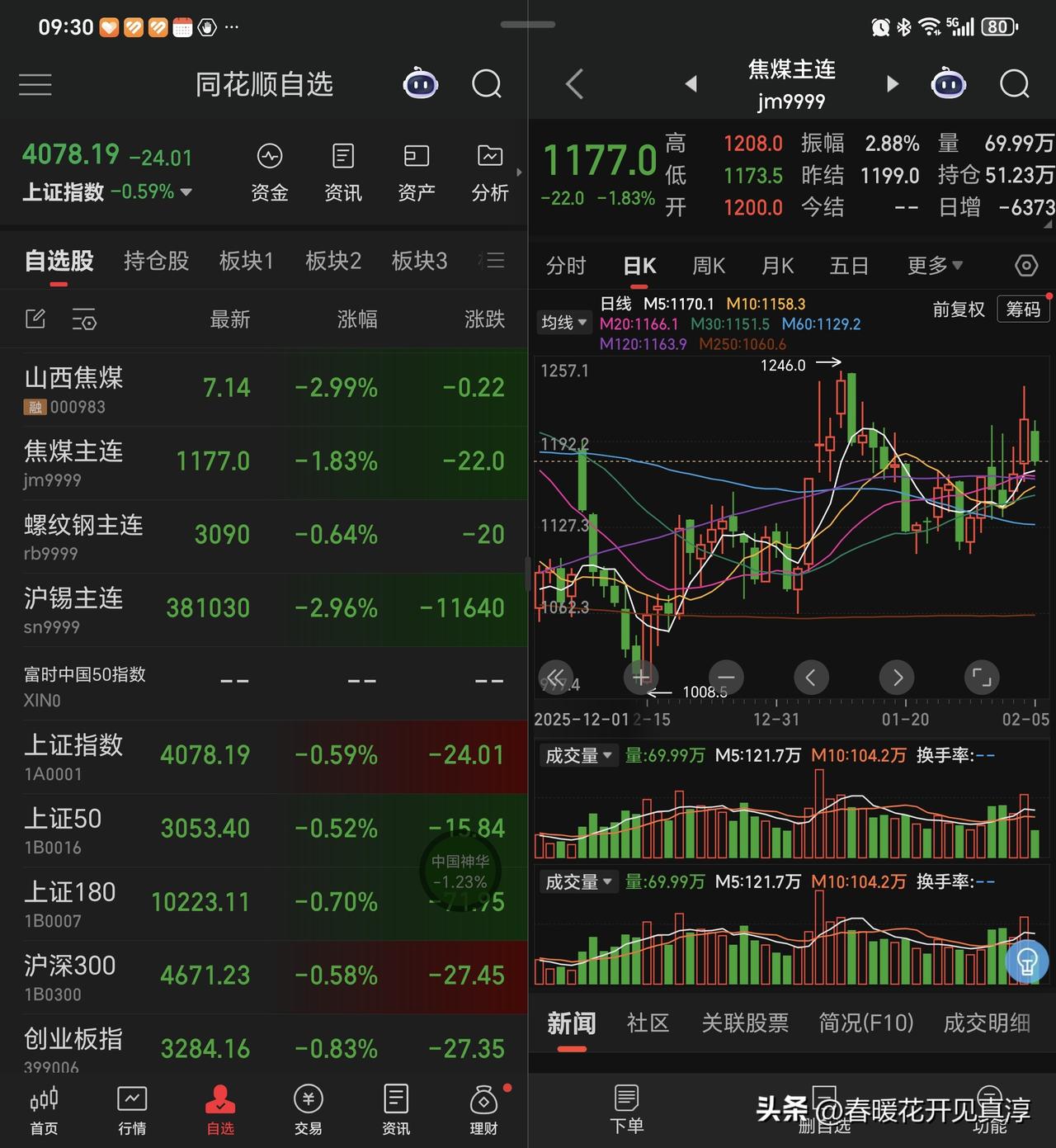Select the 自选股 tab
This screenshot has height=1148, width=1056.
(x=59, y=261)
